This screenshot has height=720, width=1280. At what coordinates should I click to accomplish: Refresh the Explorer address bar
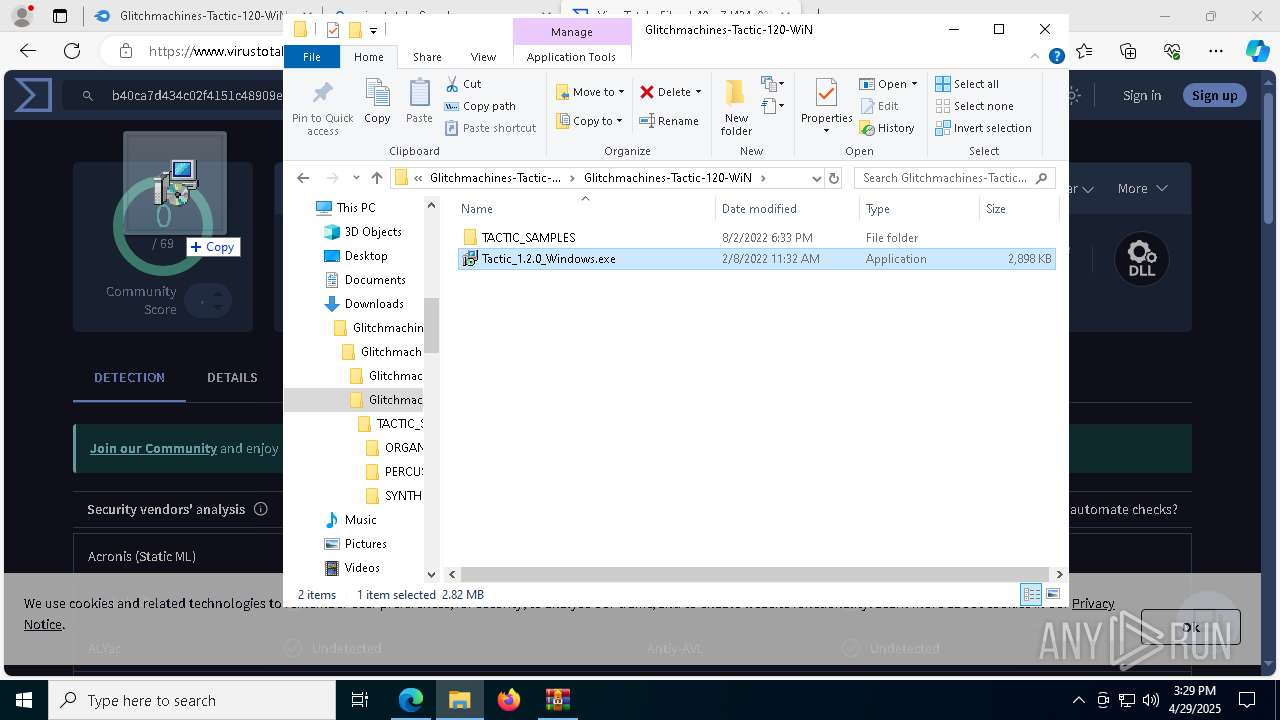pyautogui.click(x=834, y=178)
